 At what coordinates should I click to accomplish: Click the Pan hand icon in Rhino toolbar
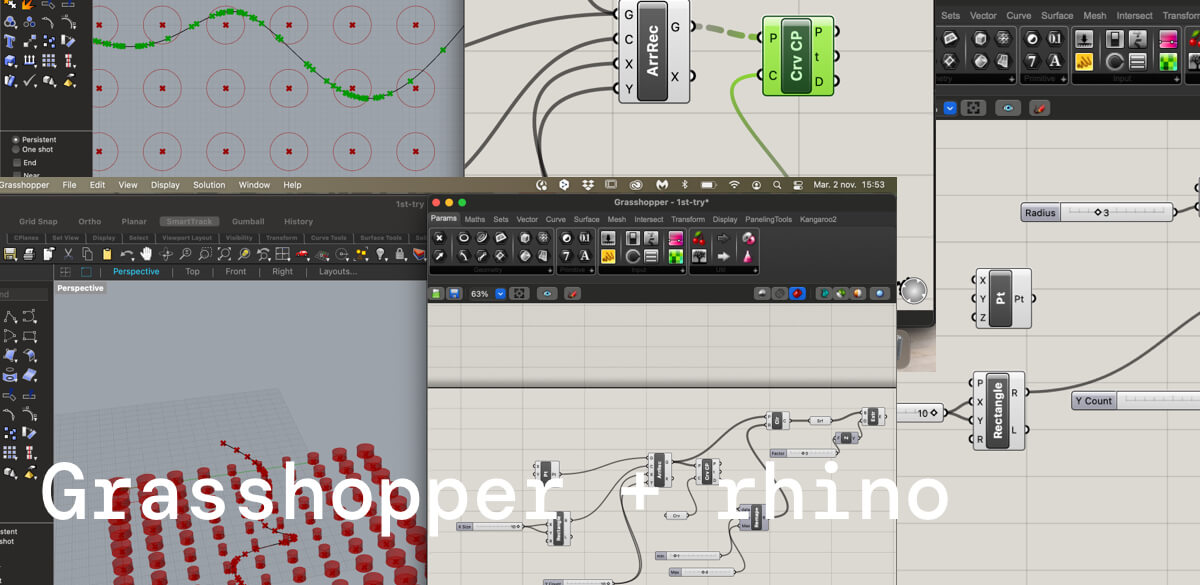click(x=146, y=255)
